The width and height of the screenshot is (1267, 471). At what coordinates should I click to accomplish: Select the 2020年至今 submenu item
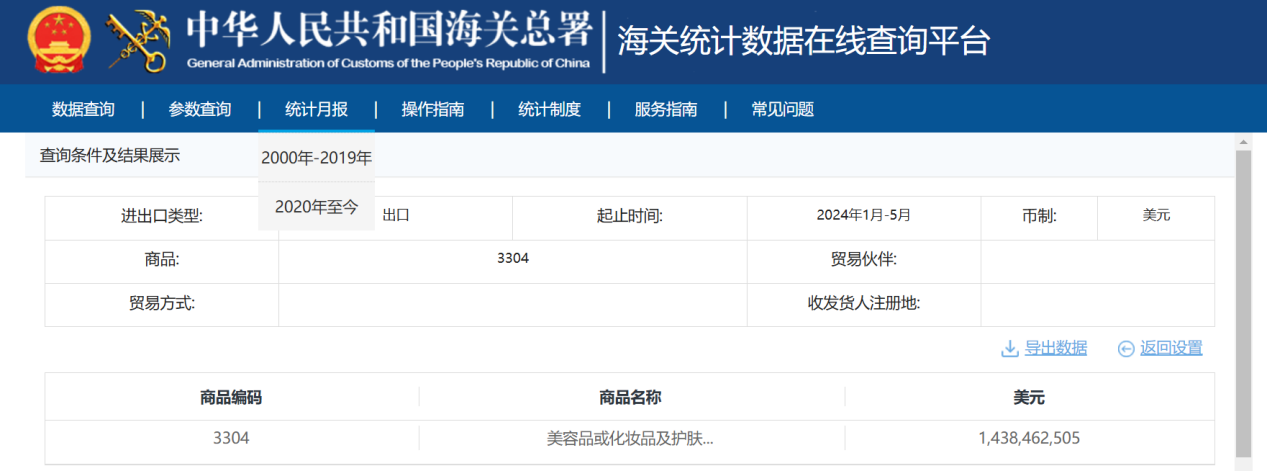(x=316, y=206)
